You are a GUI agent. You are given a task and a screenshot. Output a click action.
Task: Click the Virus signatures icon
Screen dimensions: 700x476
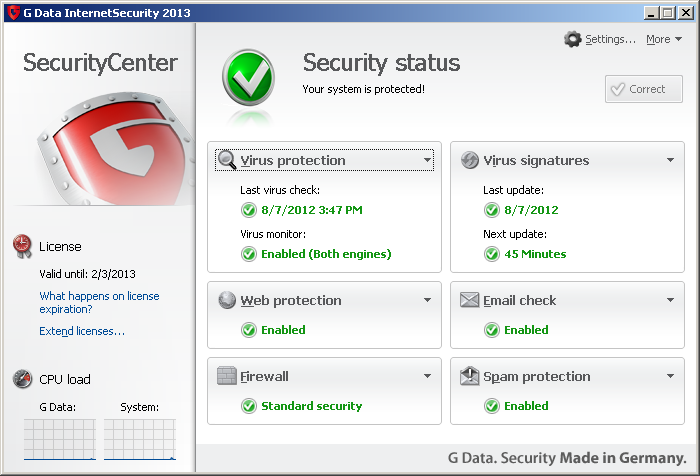click(x=469, y=160)
